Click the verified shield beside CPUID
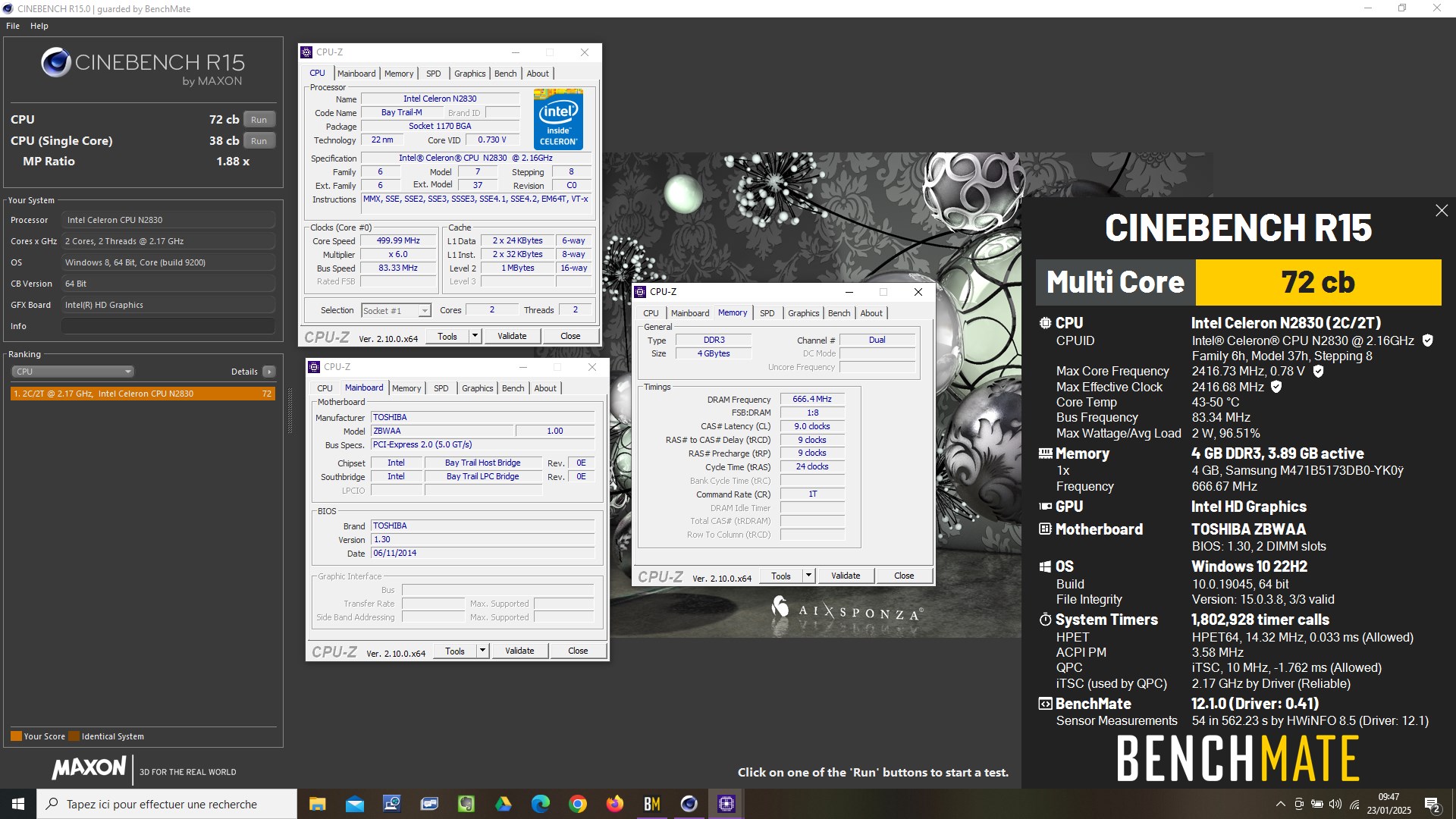The image size is (1456, 819). (1427, 340)
